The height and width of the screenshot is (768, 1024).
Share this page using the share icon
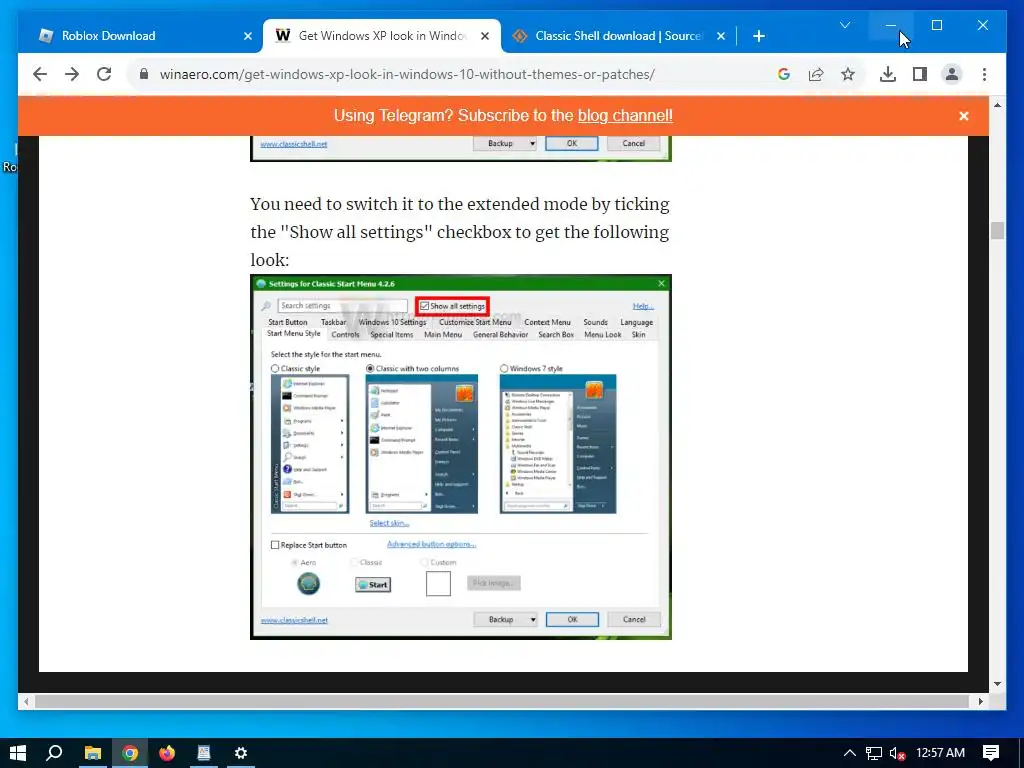[x=816, y=74]
